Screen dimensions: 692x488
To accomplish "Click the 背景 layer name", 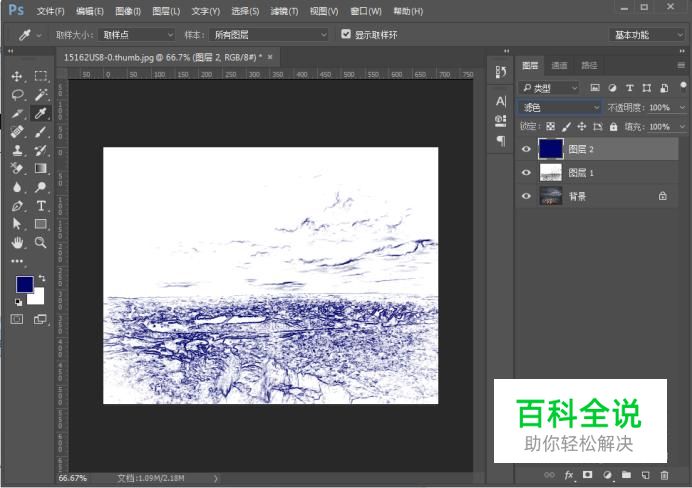I will (577, 197).
